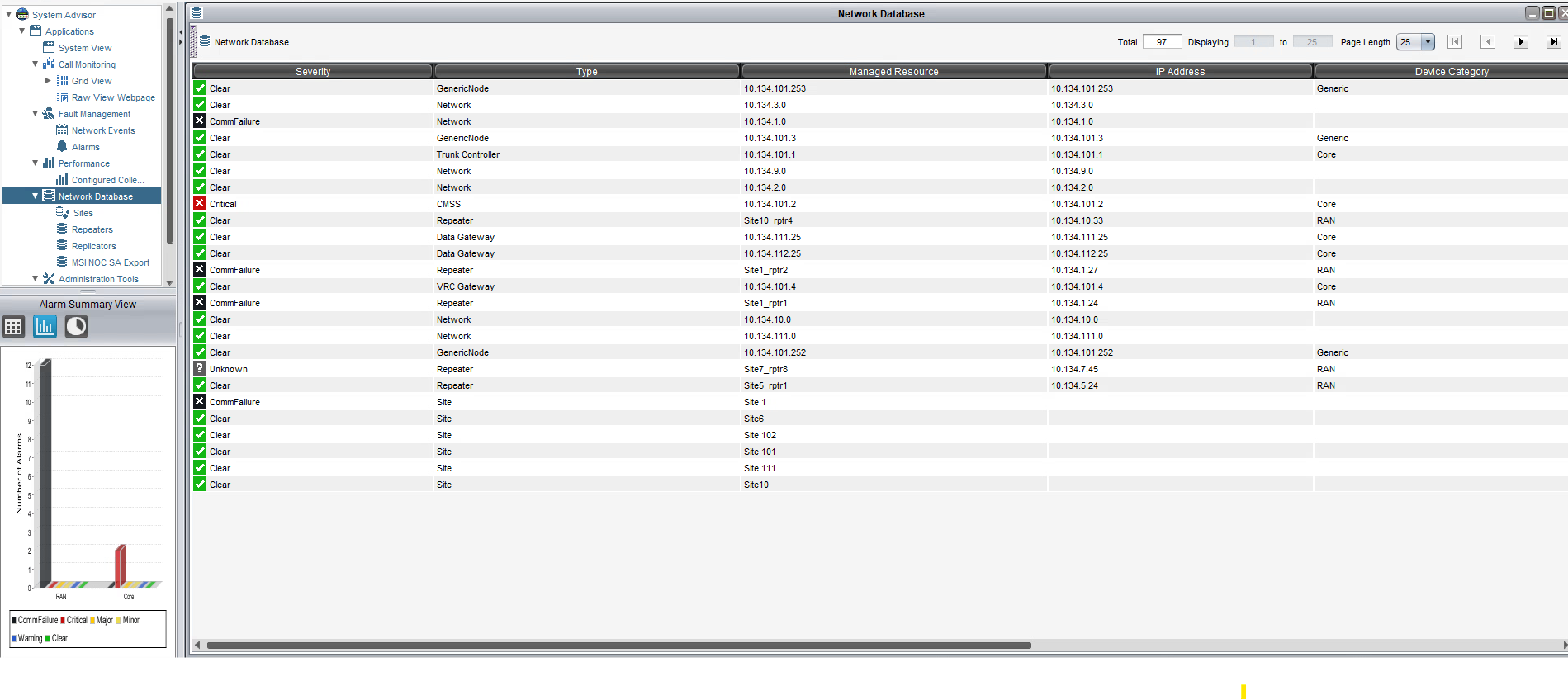Go to first page of results
The height and width of the screenshot is (700, 1568).
coord(1455,42)
